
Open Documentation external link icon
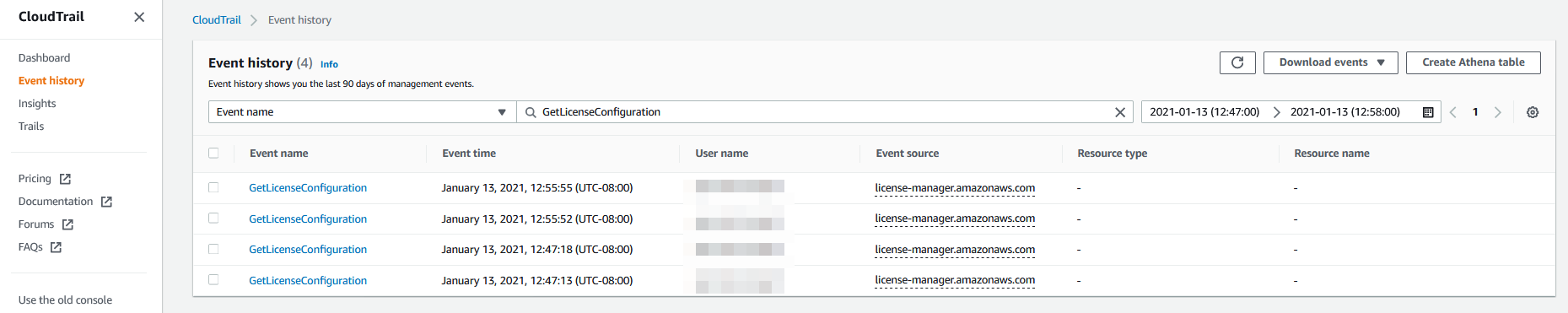pos(106,202)
